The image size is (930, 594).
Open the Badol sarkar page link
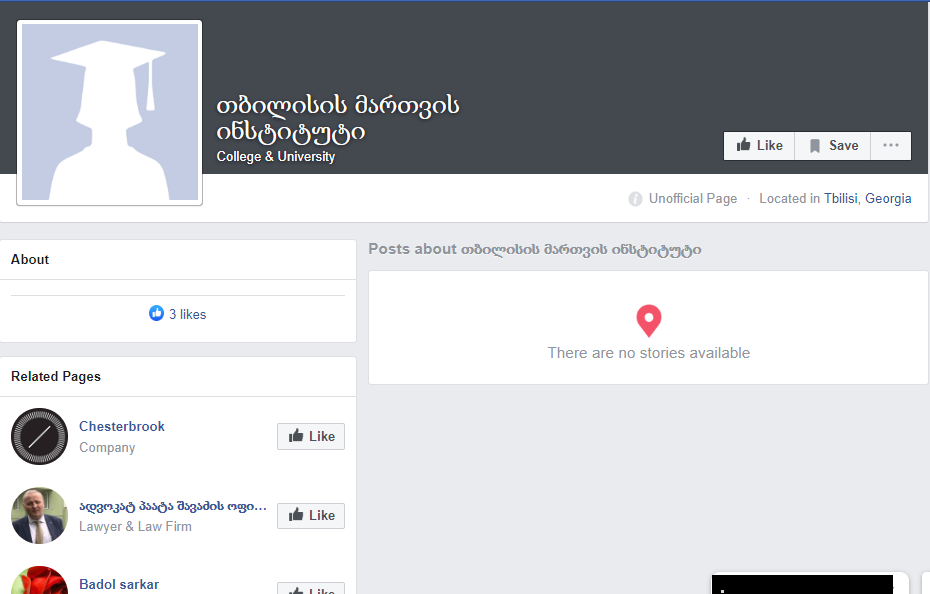coord(119,585)
